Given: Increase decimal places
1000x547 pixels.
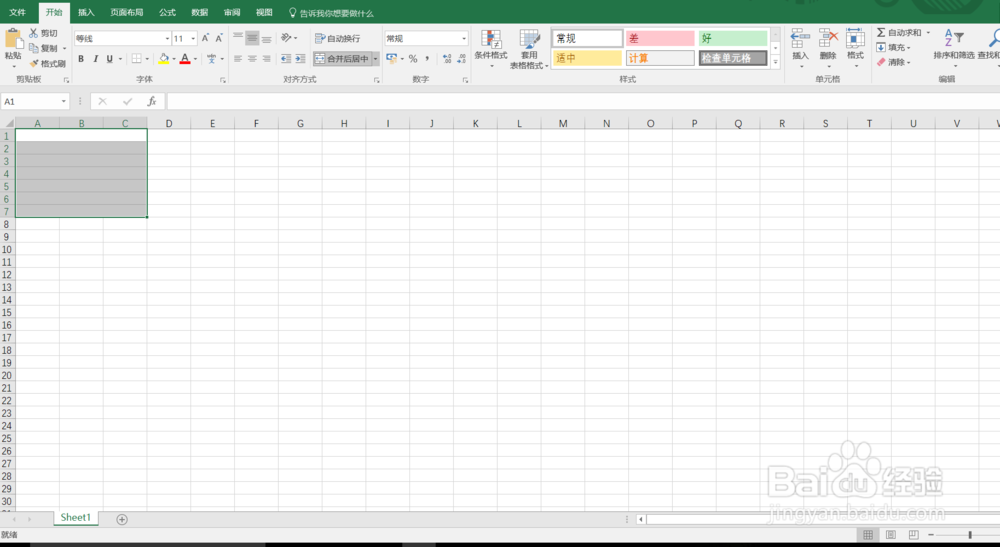Looking at the screenshot, I should tap(447, 59).
